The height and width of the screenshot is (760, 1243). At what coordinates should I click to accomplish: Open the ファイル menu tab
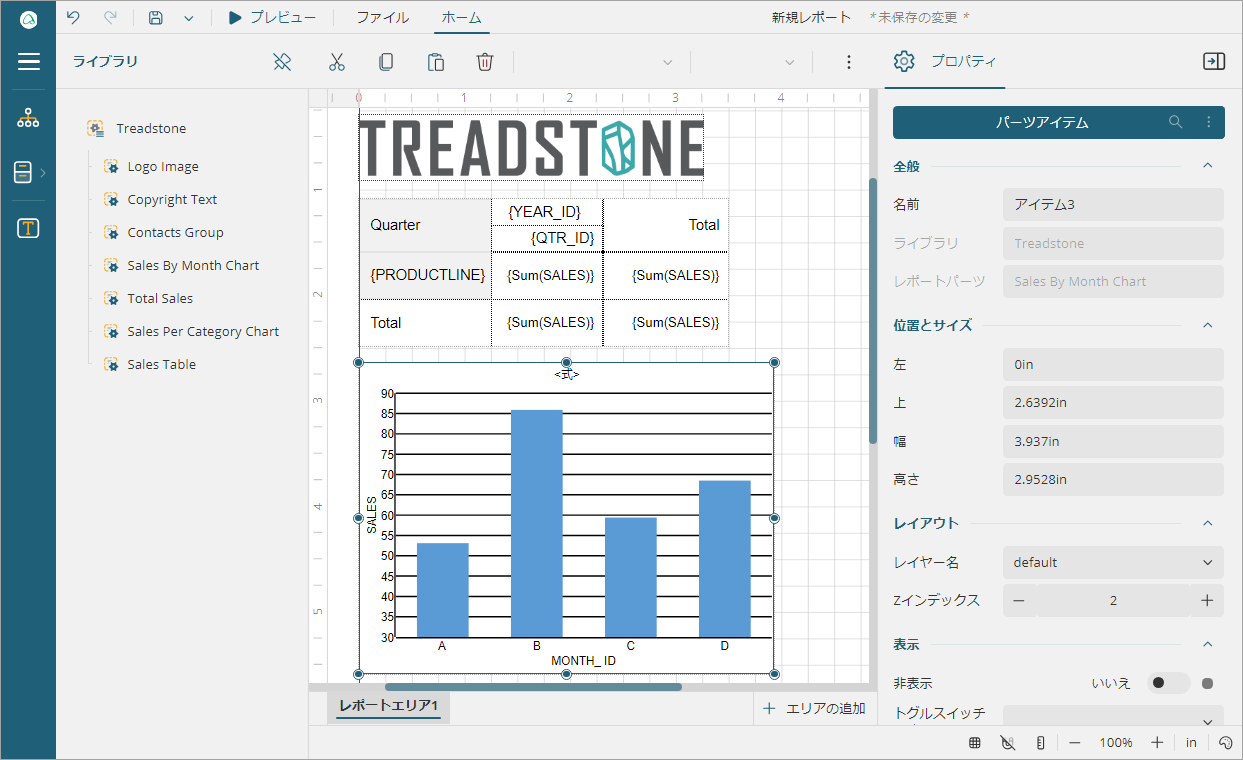point(383,17)
